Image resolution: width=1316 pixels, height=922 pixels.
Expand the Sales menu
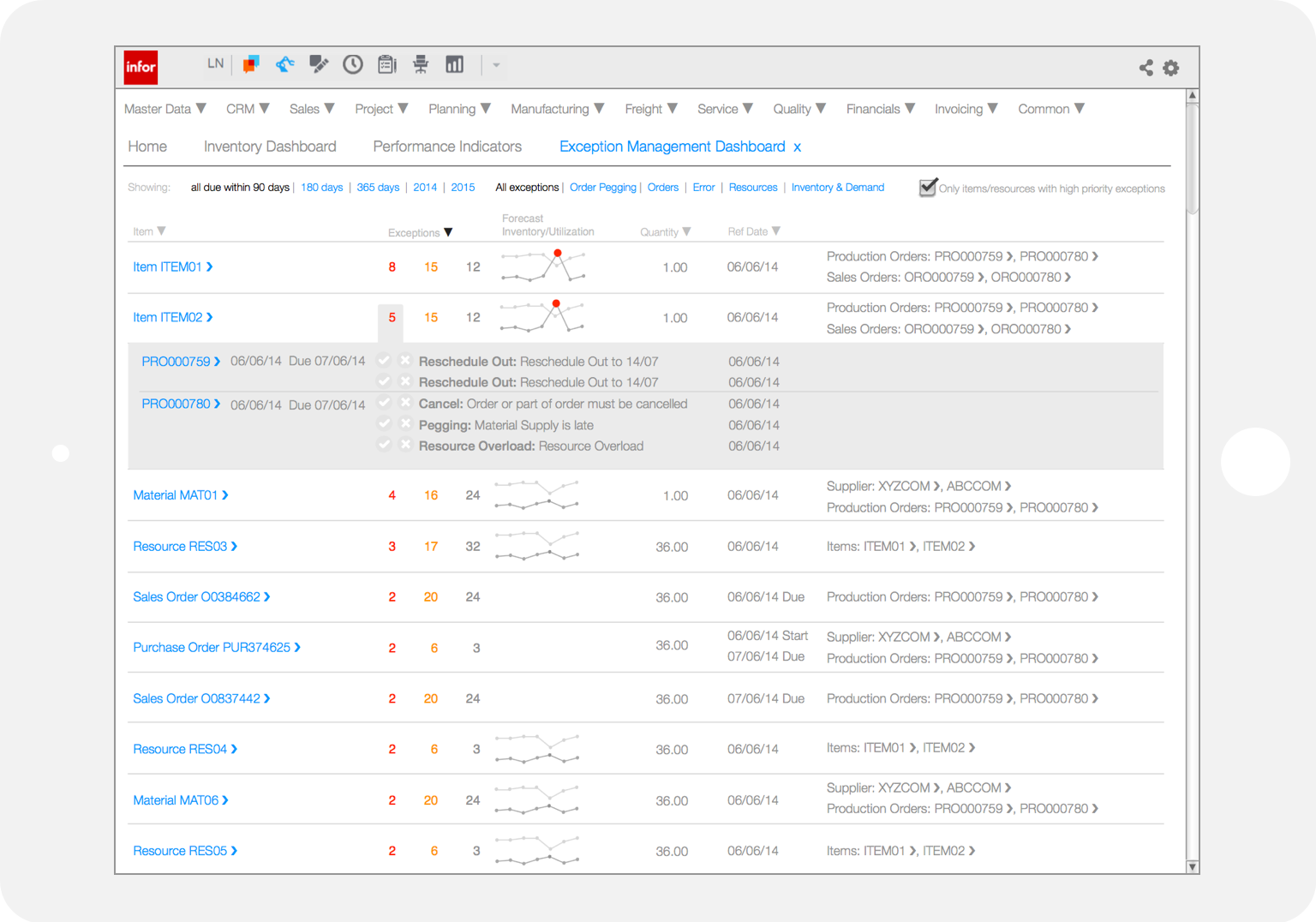(312, 109)
